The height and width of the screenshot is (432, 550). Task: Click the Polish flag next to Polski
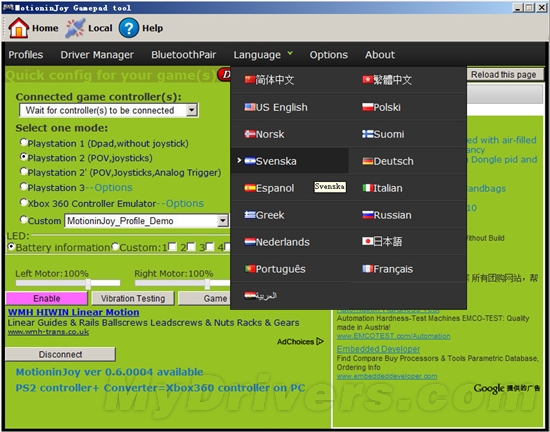coord(368,107)
